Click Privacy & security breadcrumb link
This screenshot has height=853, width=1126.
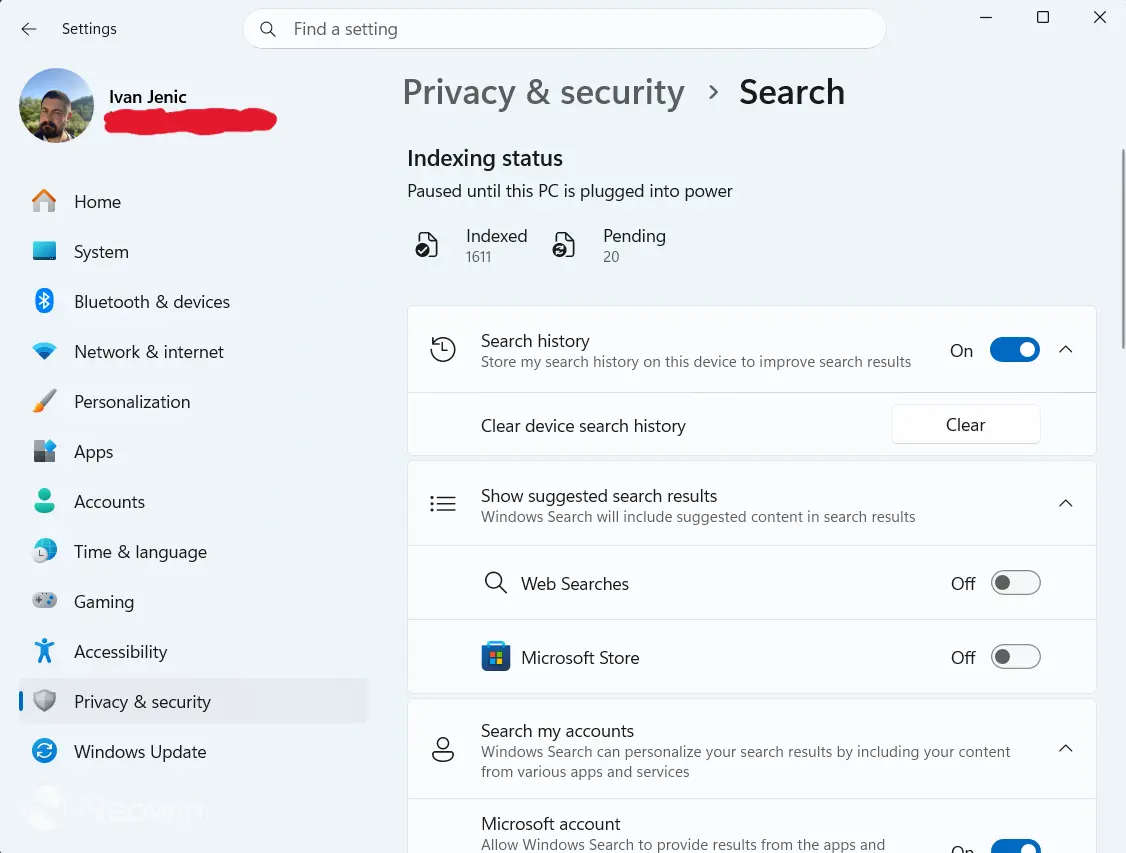pos(543,92)
